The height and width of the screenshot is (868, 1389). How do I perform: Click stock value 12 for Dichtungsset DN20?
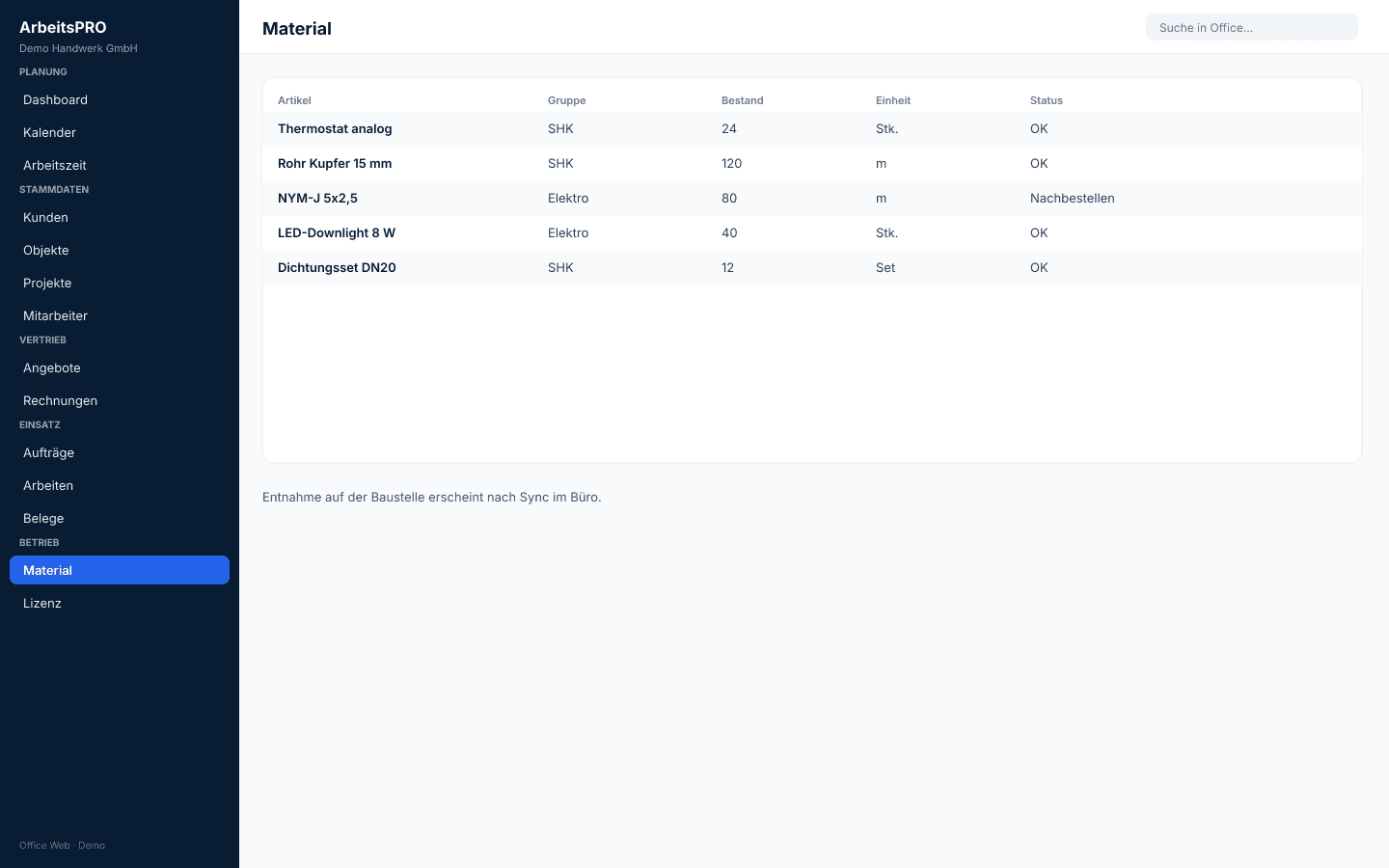728,267
